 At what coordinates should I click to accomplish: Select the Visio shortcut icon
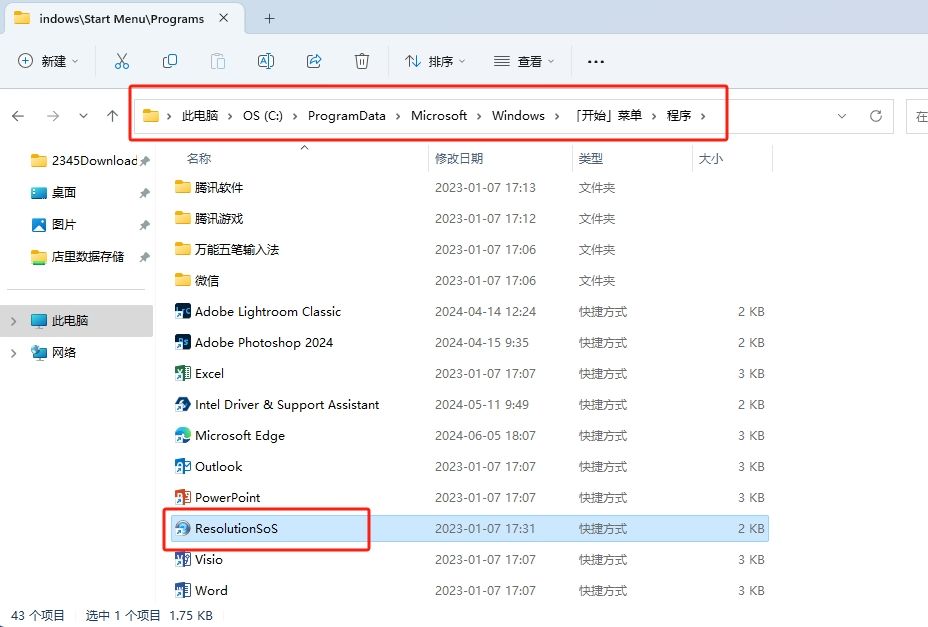click(182, 560)
